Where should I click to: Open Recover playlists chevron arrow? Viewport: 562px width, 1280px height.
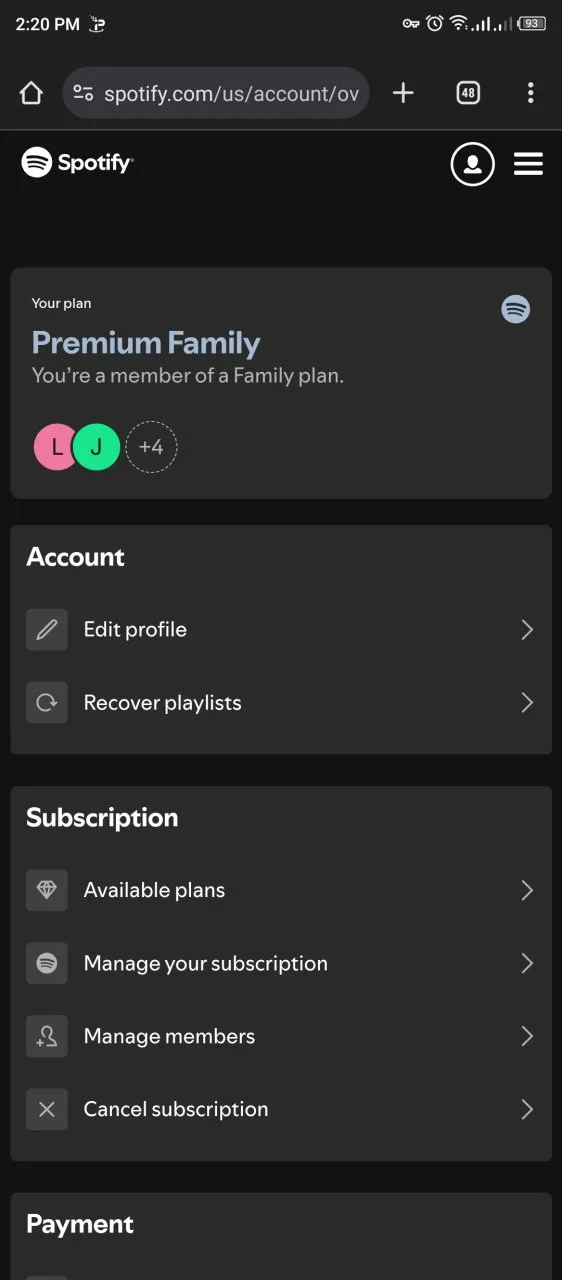527,703
